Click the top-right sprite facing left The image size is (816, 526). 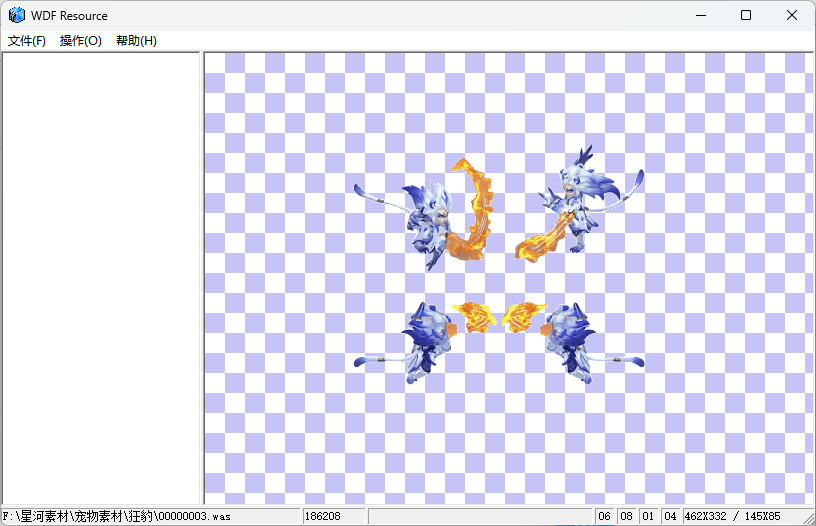pos(580,205)
